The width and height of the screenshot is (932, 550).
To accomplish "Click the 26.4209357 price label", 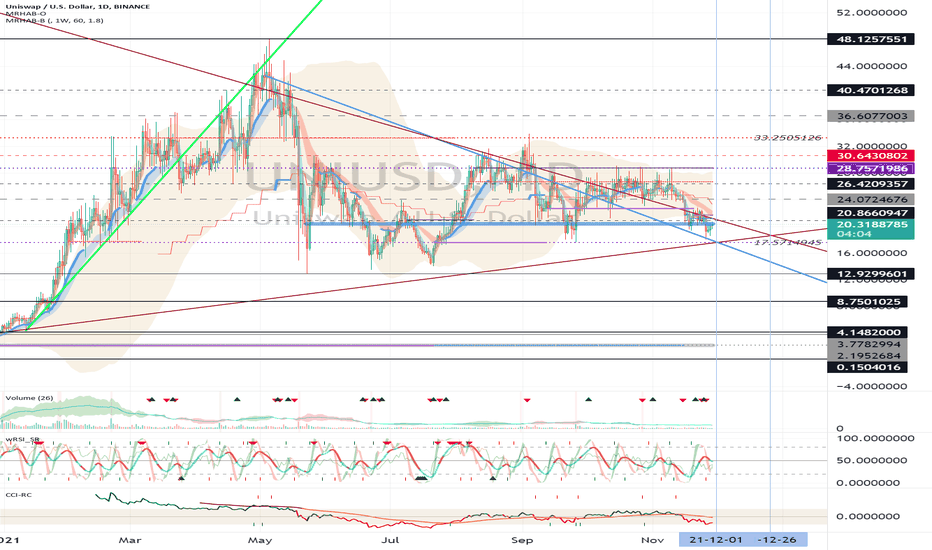I will [871, 184].
